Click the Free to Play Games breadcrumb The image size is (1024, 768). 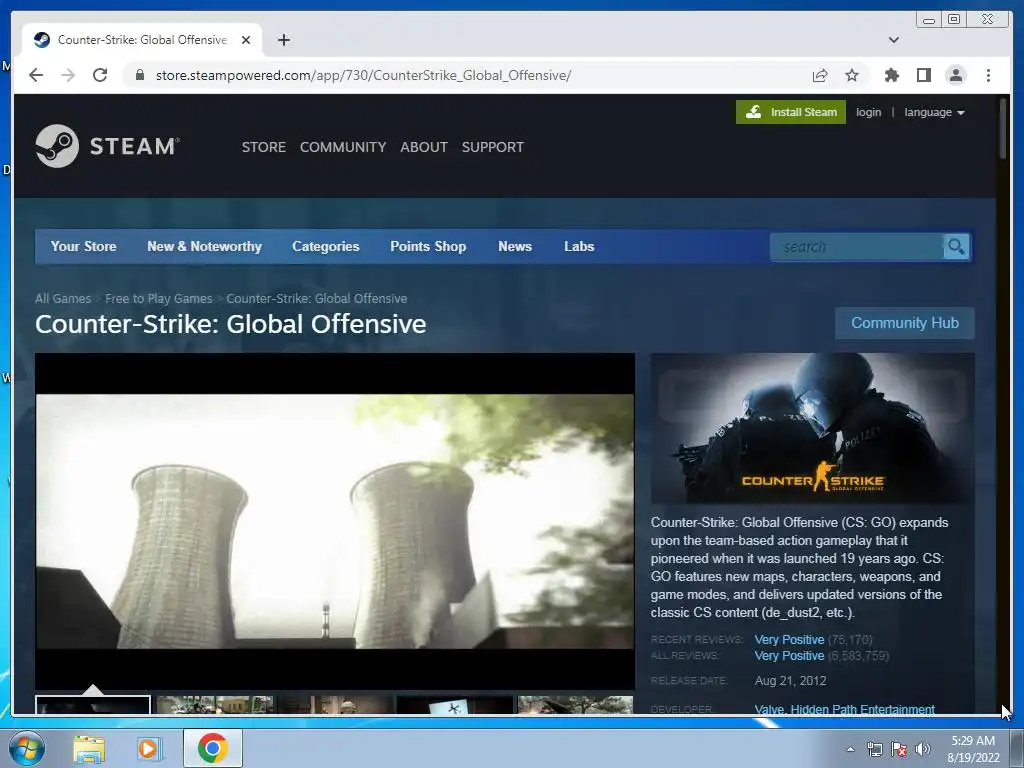(159, 298)
